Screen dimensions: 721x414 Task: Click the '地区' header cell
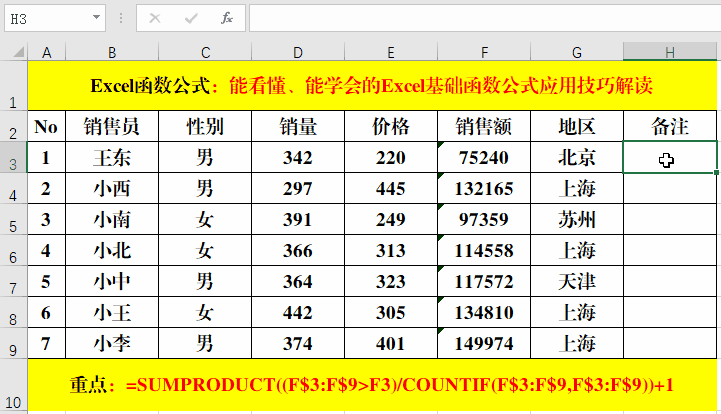577,126
